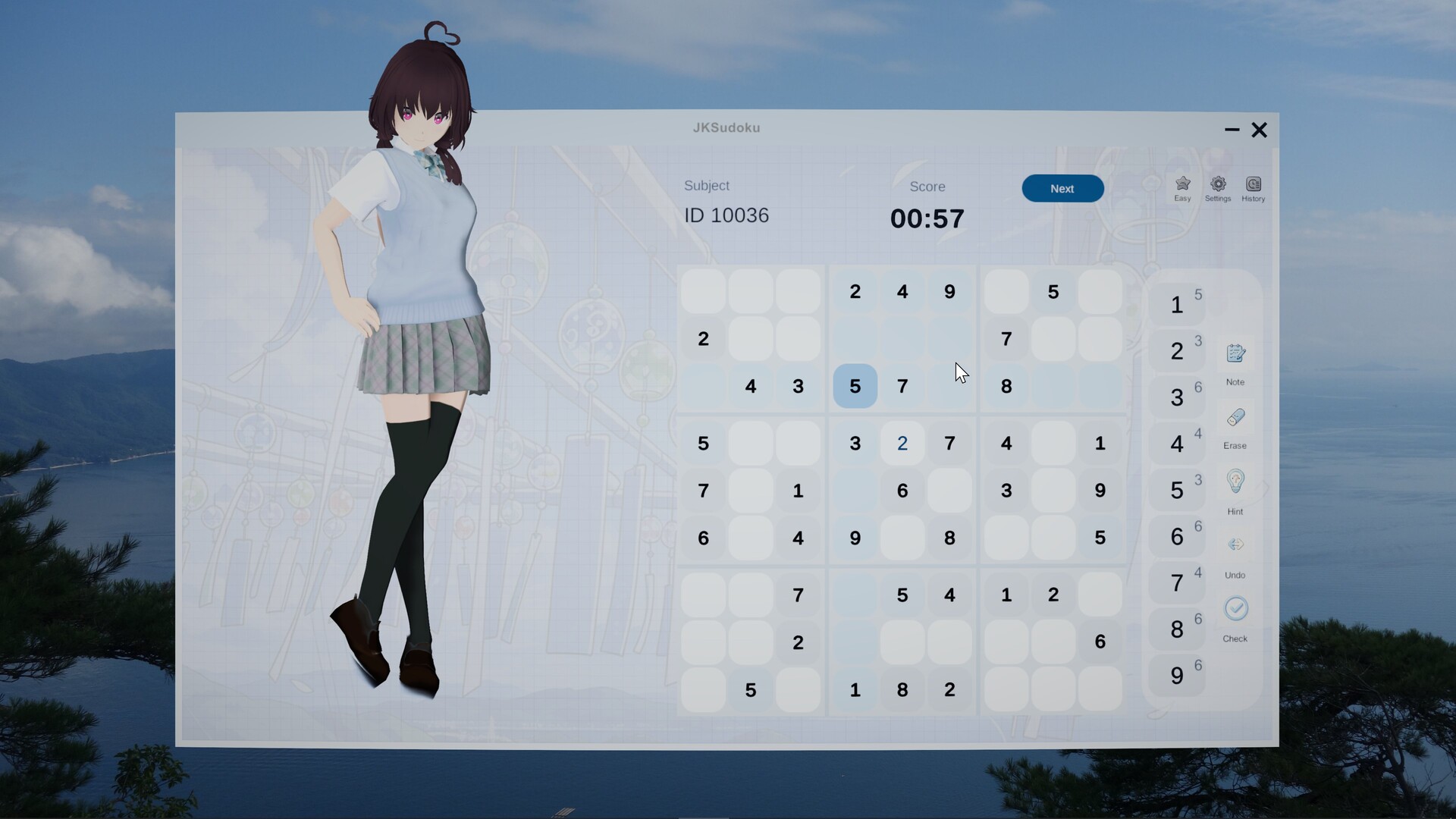This screenshot has height=819, width=1456.
Task: Click the highlighted 5 cell in the grid
Action: pos(855,386)
